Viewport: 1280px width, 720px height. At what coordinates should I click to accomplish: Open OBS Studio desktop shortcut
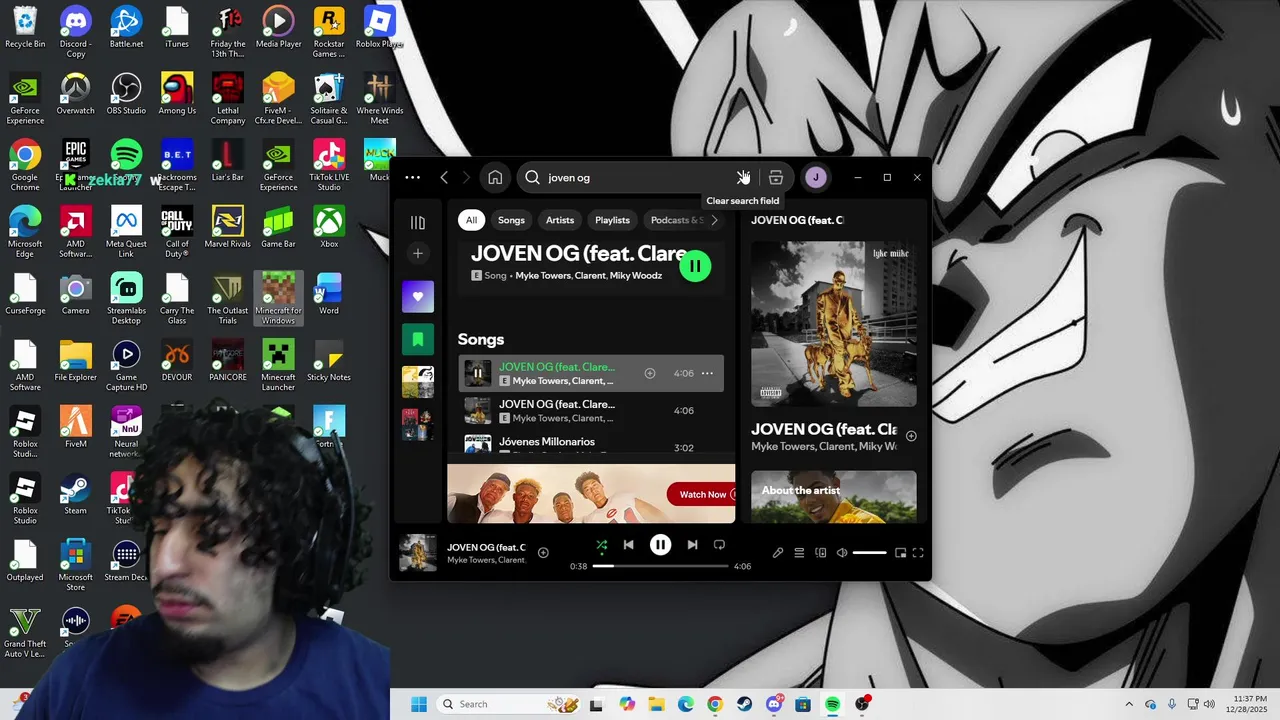pos(126,94)
